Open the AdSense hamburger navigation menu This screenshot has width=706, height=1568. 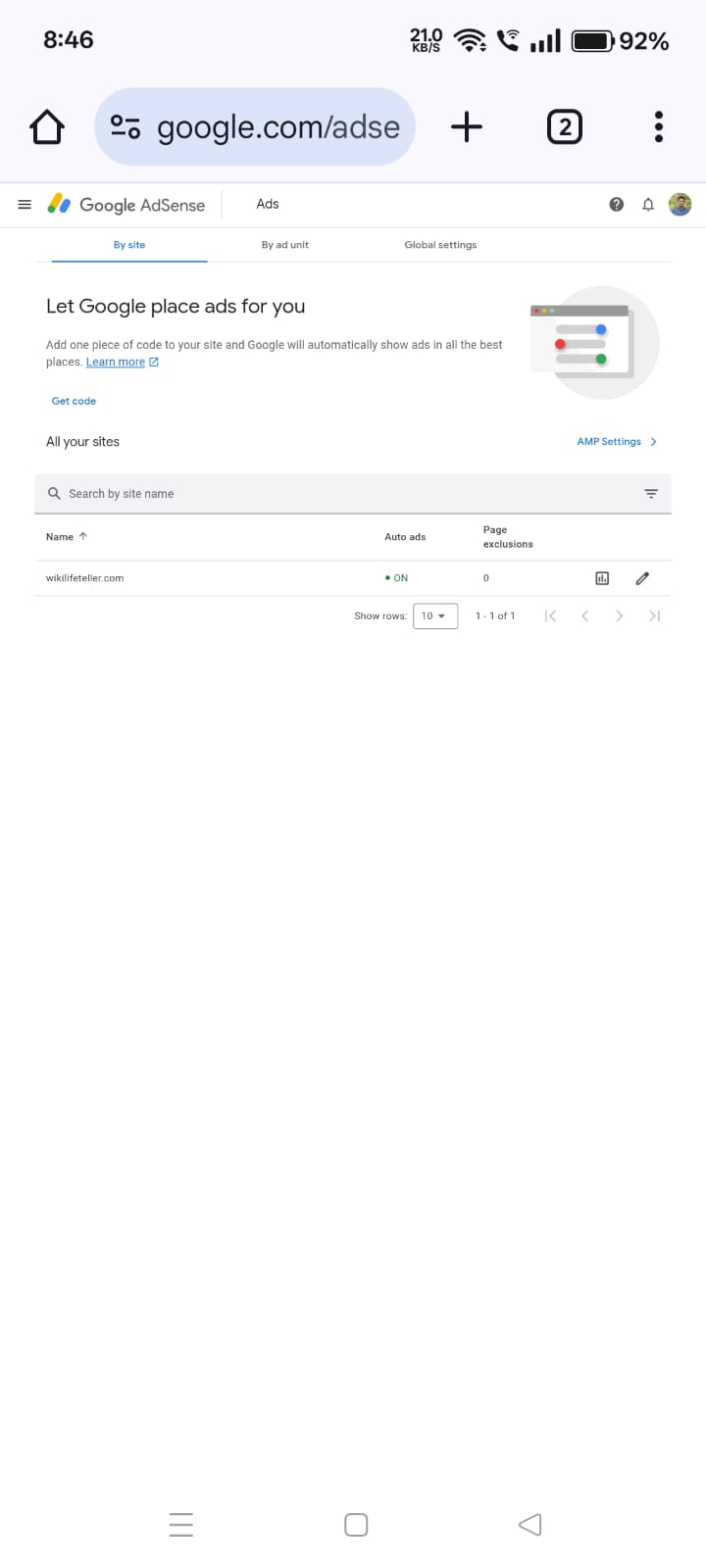tap(25, 204)
